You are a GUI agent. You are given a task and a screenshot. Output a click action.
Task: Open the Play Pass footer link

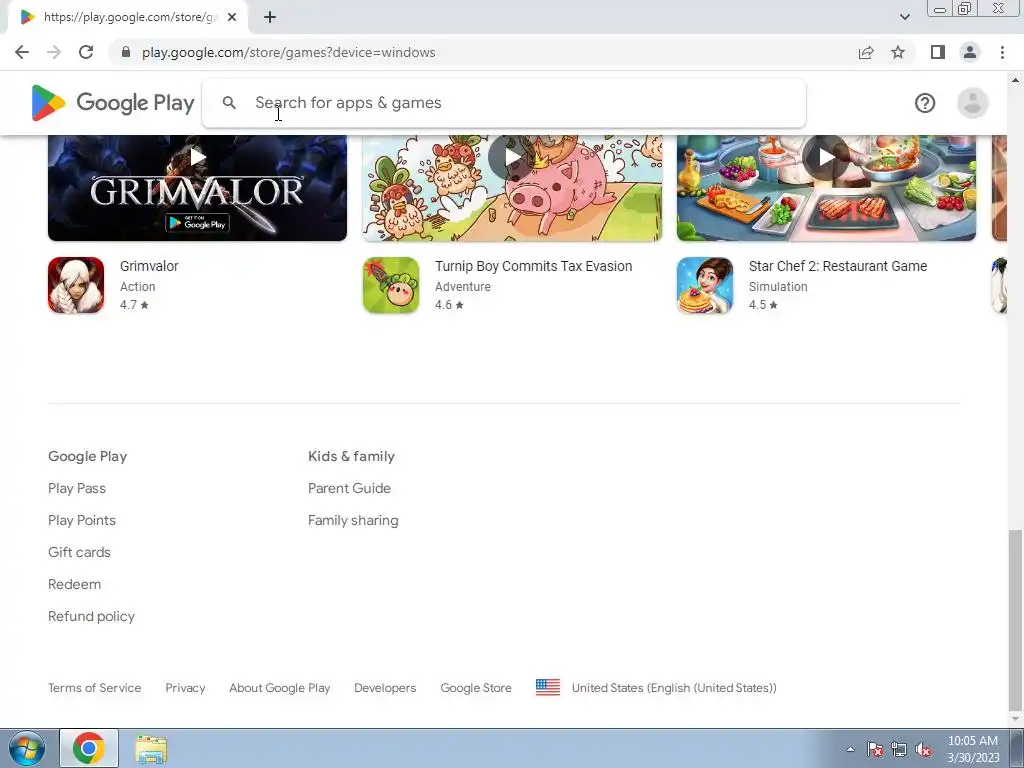tap(76, 488)
